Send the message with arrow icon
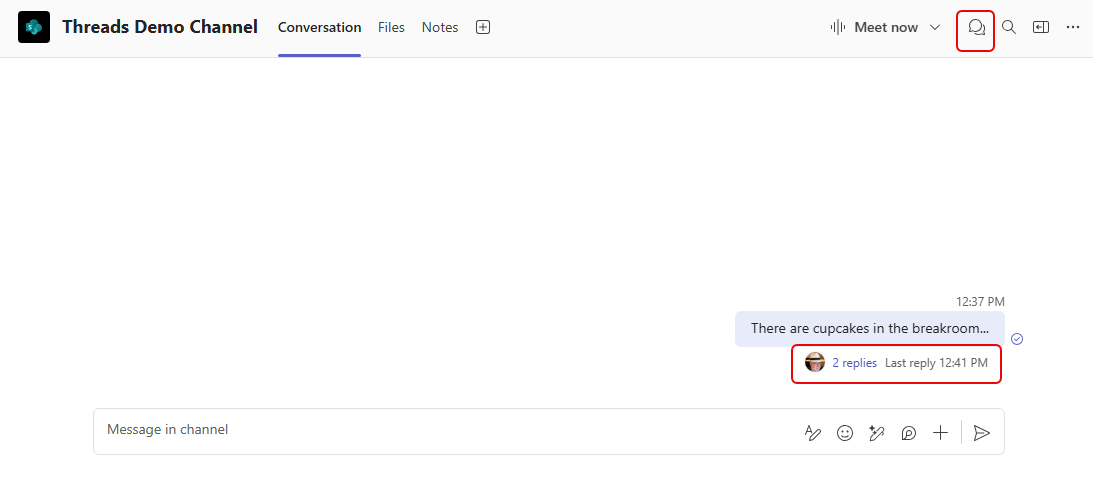The height and width of the screenshot is (478, 1093). click(982, 433)
